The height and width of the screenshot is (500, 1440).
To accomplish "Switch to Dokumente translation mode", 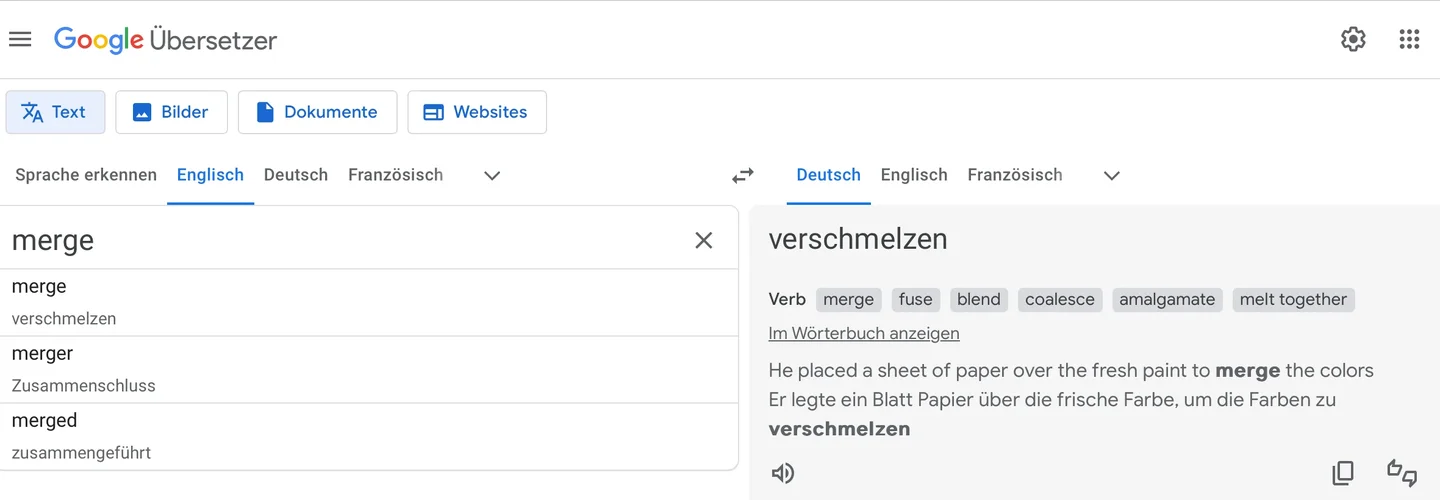I will pos(317,112).
